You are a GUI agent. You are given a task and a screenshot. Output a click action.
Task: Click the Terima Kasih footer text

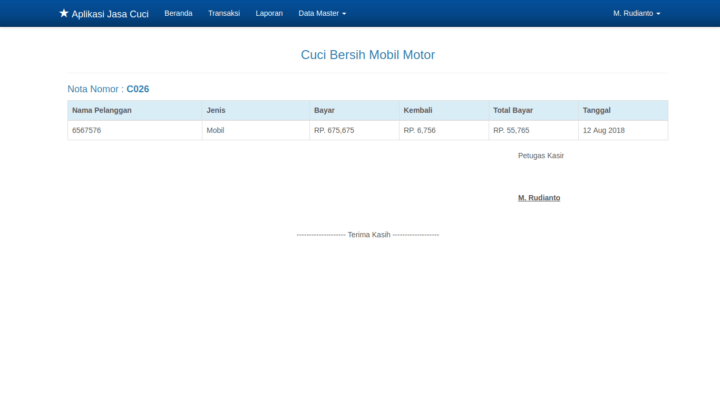(368, 234)
